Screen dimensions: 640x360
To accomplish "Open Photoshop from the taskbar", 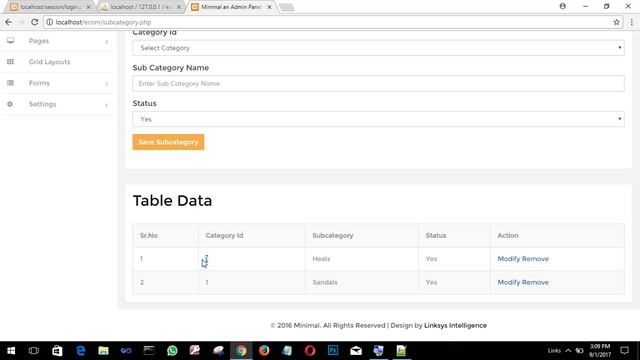I will (333, 351).
